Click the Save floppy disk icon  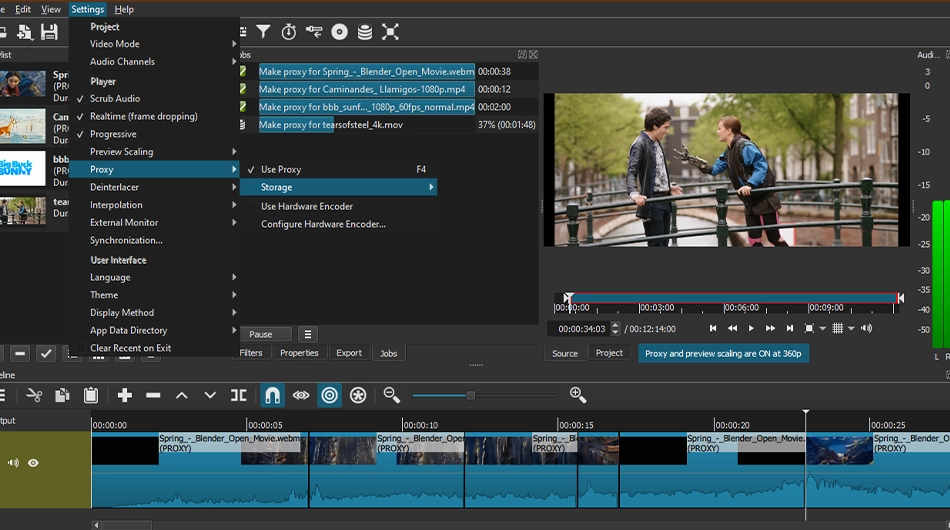tap(49, 31)
